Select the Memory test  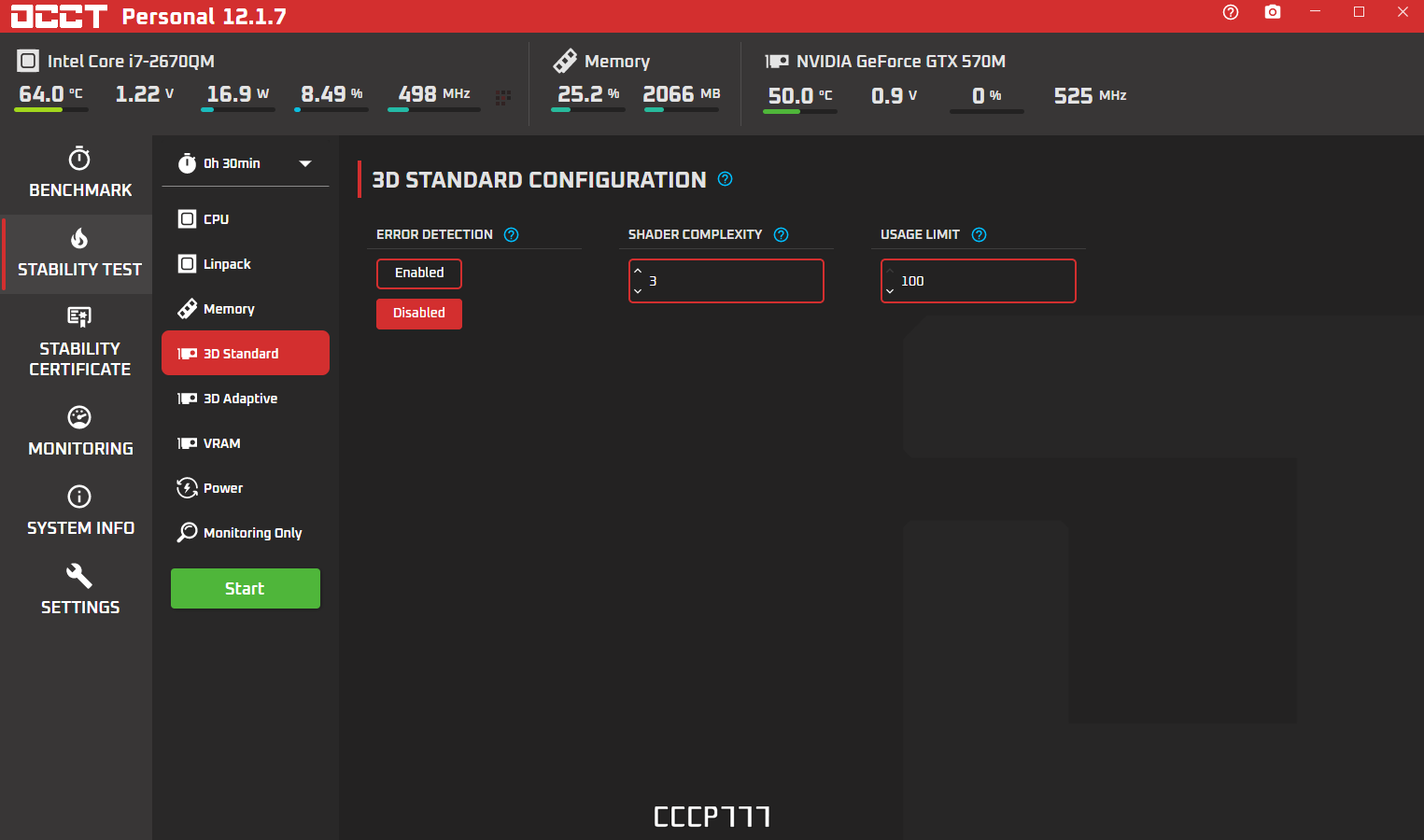point(246,309)
